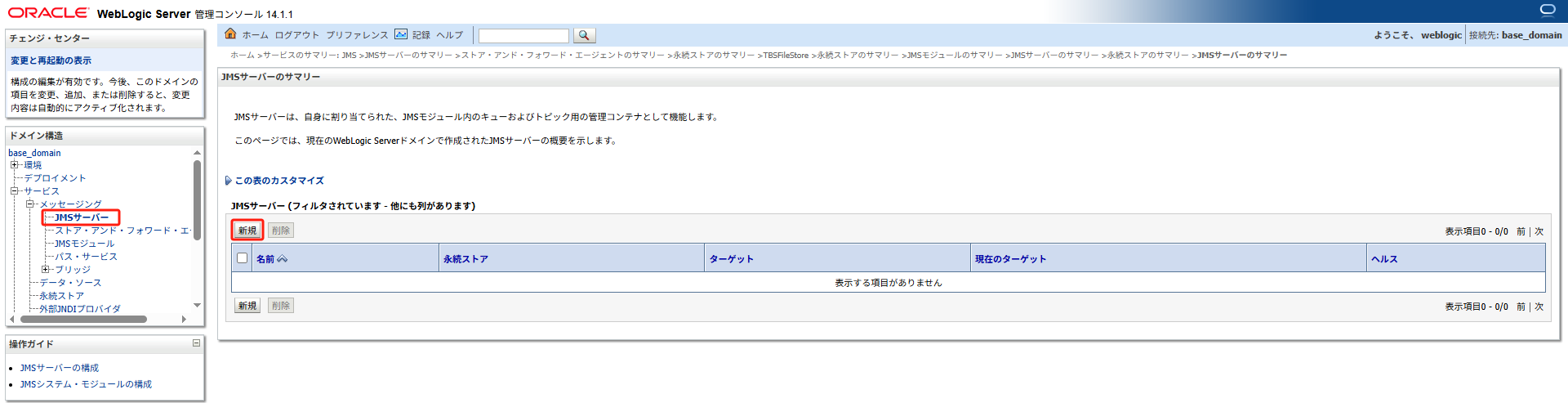The height and width of the screenshot is (403, 1568).
Task: Click the 表示する項目がありません empty message
Action: point(888,283)
